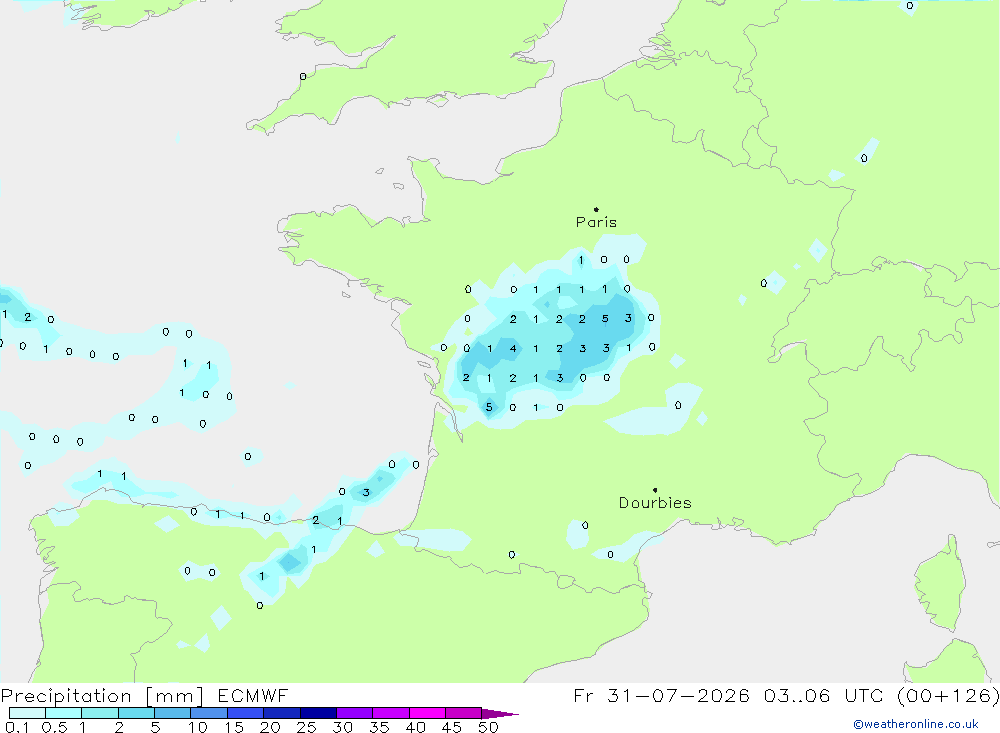Pick the legend swatch between 10 and 15

click(209, 713)
